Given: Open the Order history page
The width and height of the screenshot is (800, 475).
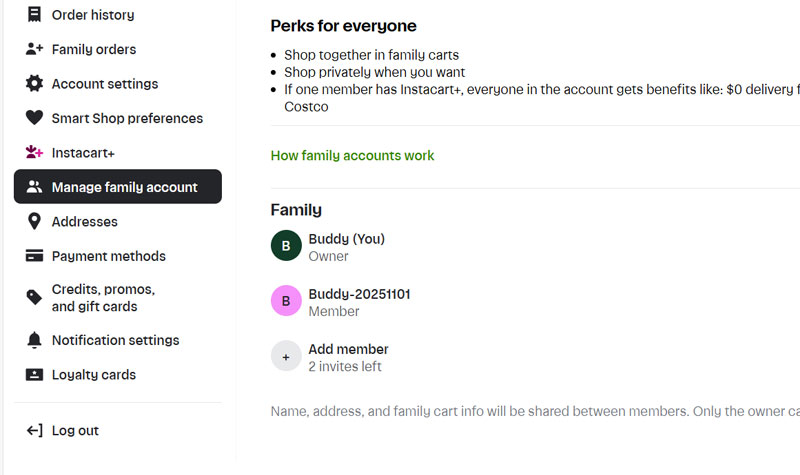Looking at the screenshot, I should pyautogui.click(x=92, y=15).
